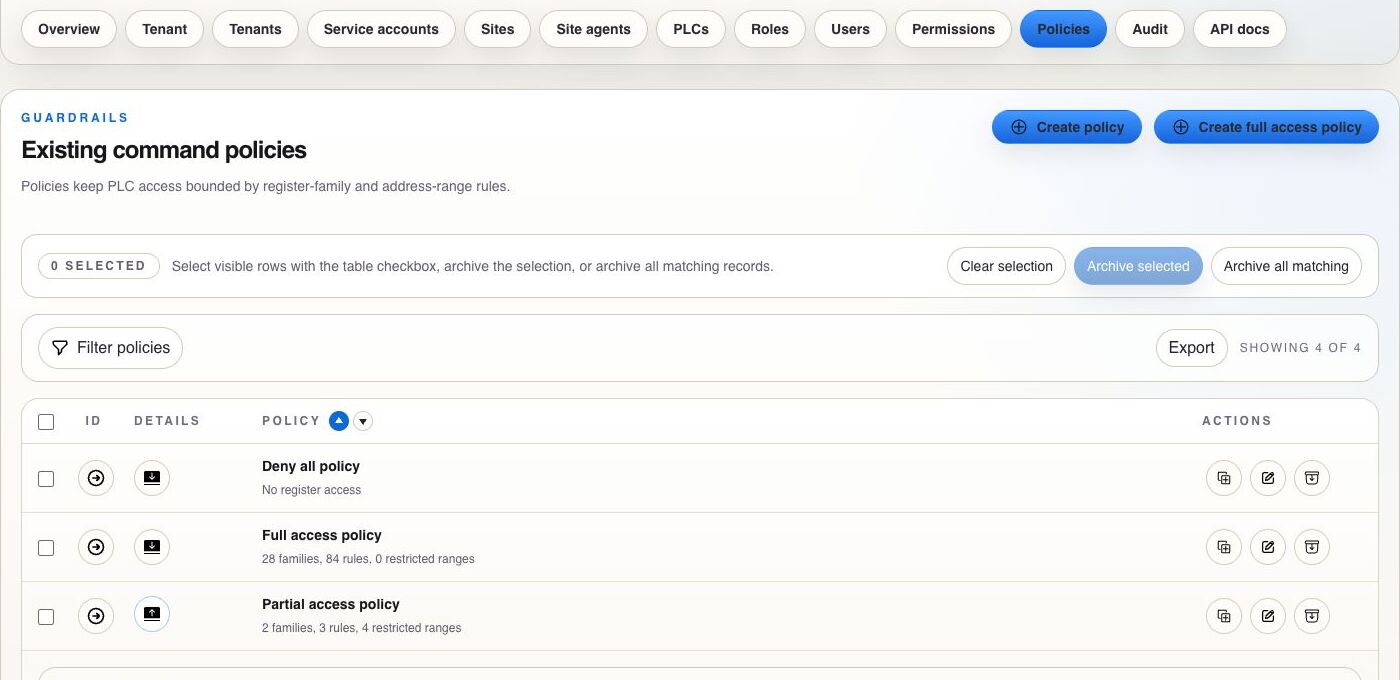Open the PLCs tab

(691, 29)
